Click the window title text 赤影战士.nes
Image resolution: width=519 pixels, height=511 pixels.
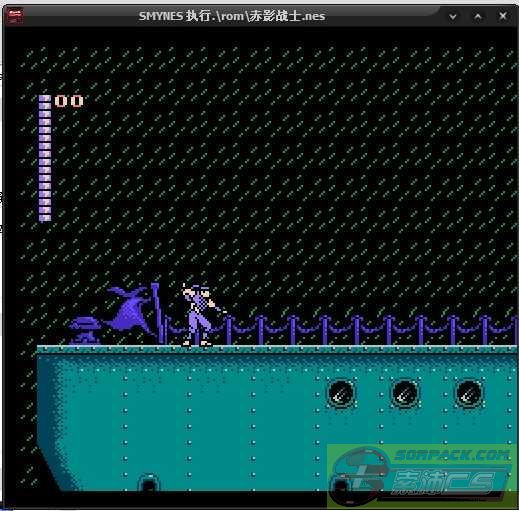[287, 16]
